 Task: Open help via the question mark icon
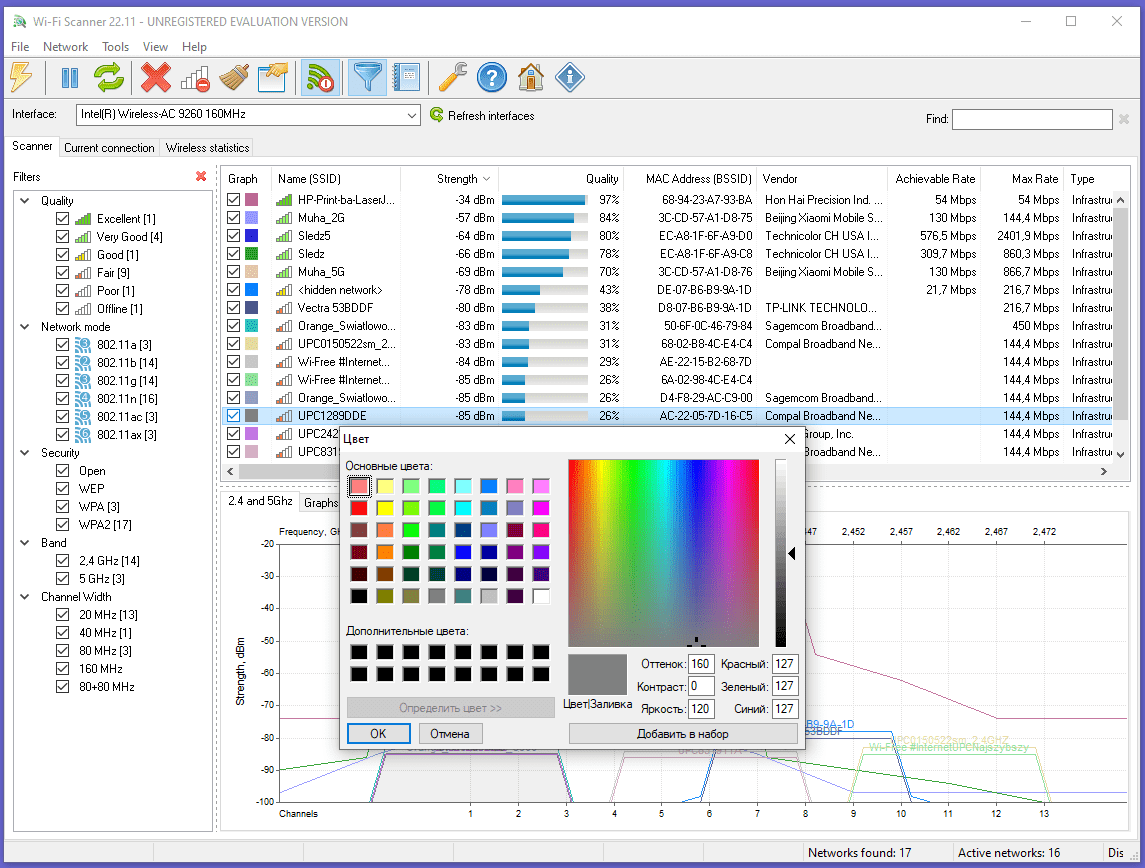pos(492,77)
